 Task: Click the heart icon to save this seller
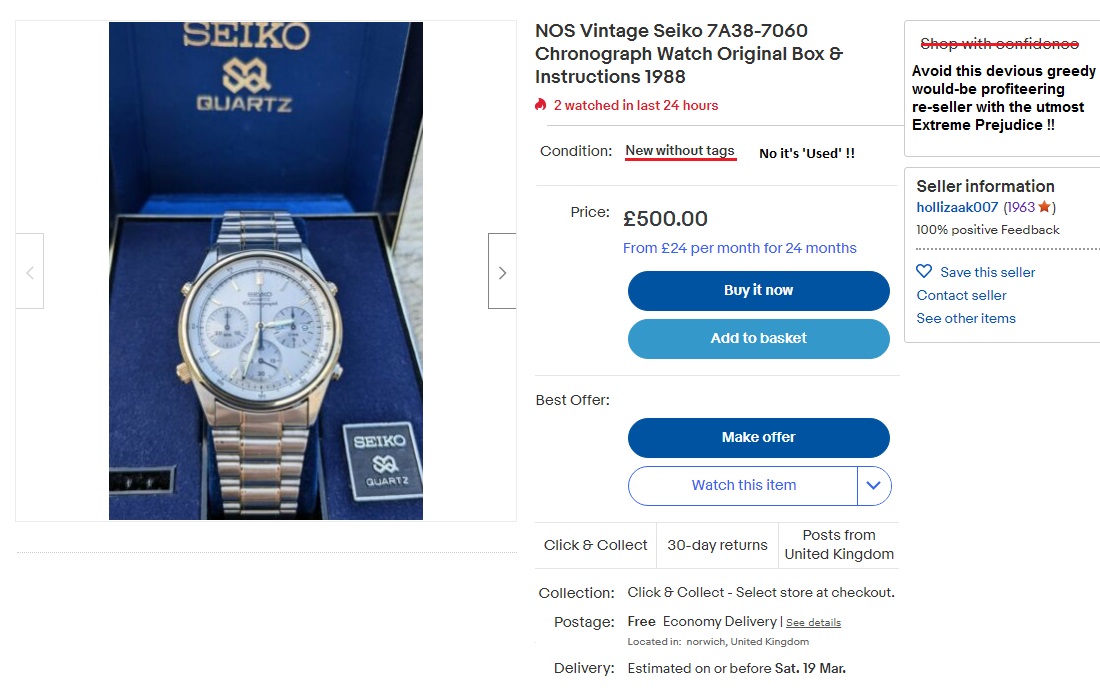tap(923, 271)
